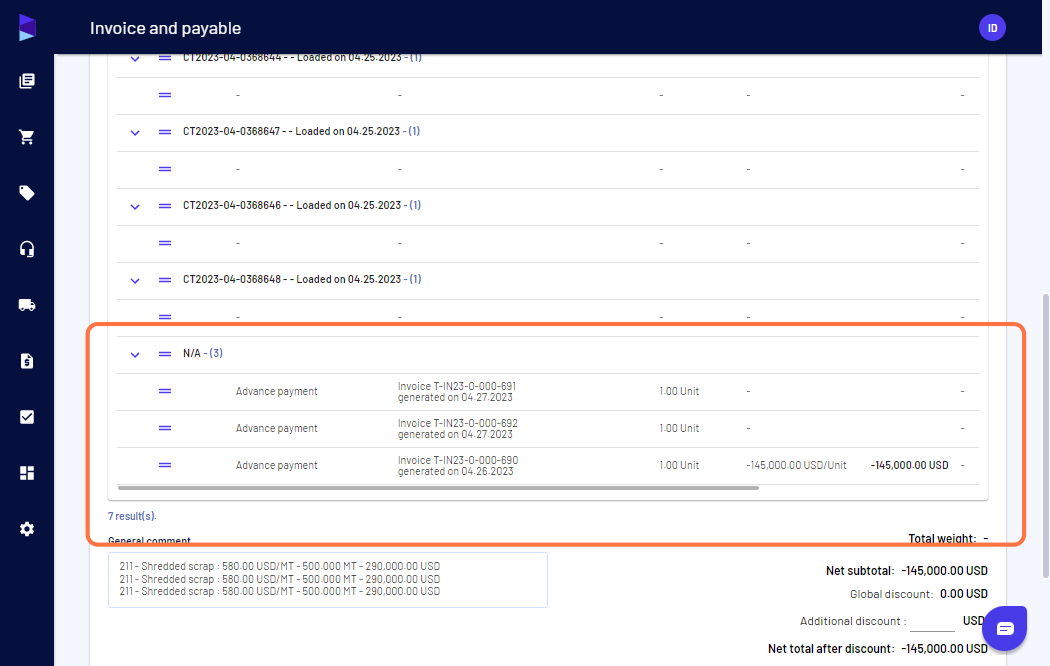Grab drag handle of empty row under CT2023-04-0368644
Screen dimensions: 1050x666
(x=165, y=95)
